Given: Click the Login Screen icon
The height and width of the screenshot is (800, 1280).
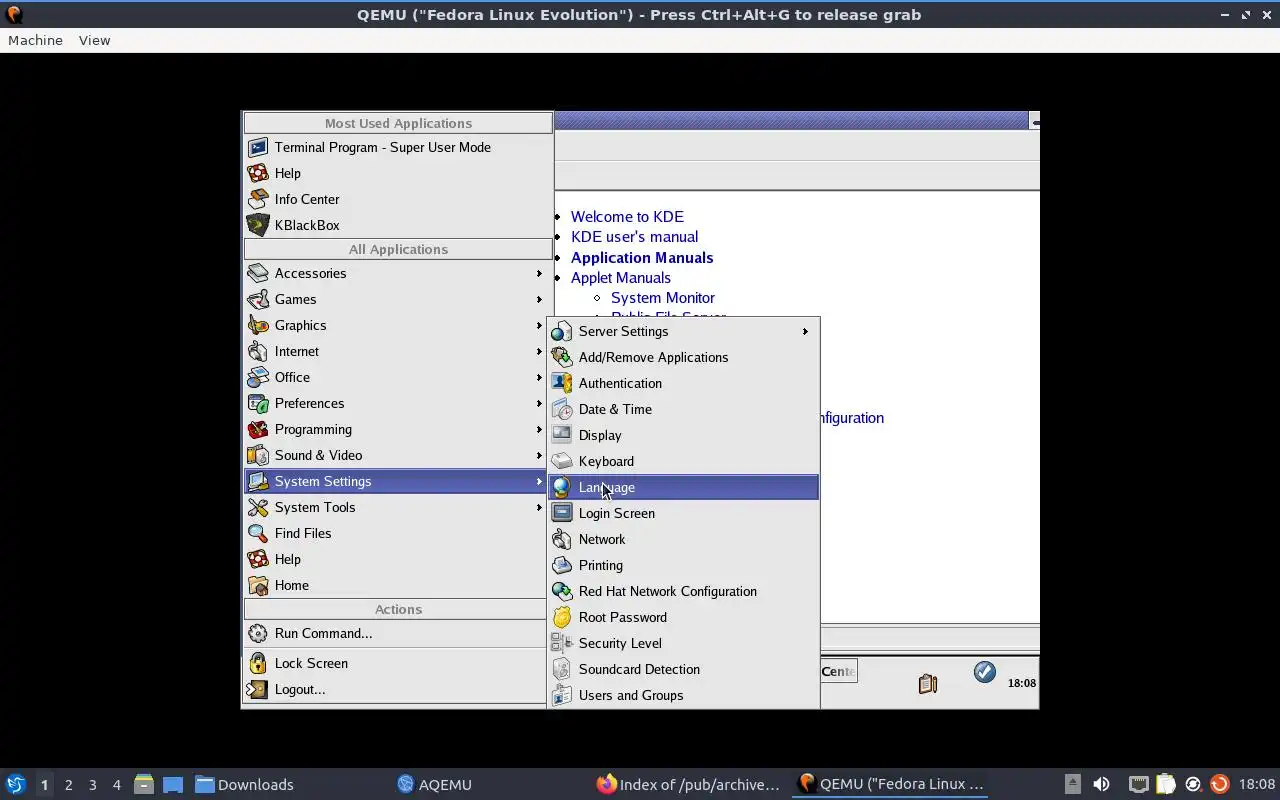Looking at the screenshot, I should point(562,513).
